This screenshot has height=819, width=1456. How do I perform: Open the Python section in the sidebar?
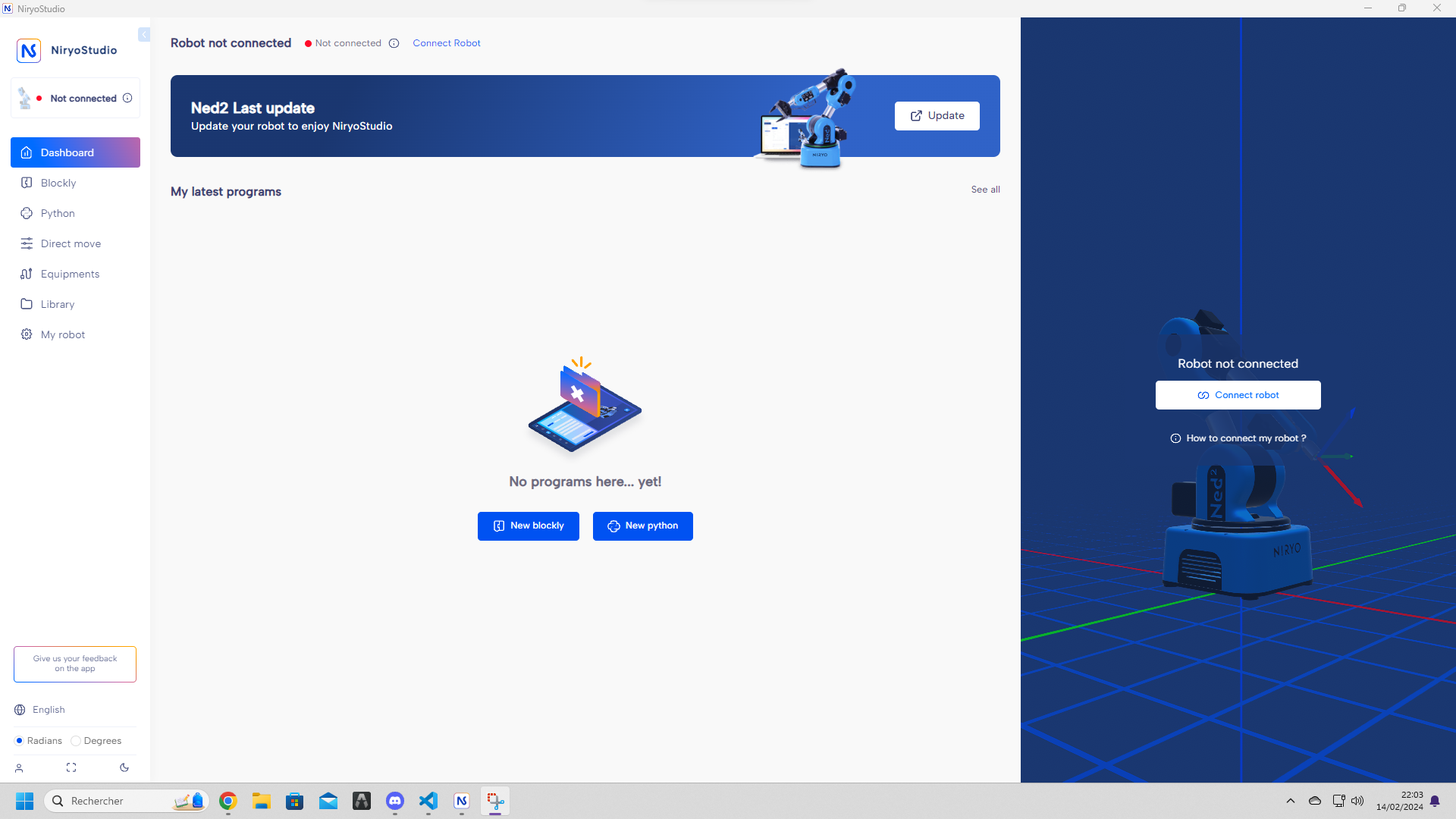(x=58, y=213)
